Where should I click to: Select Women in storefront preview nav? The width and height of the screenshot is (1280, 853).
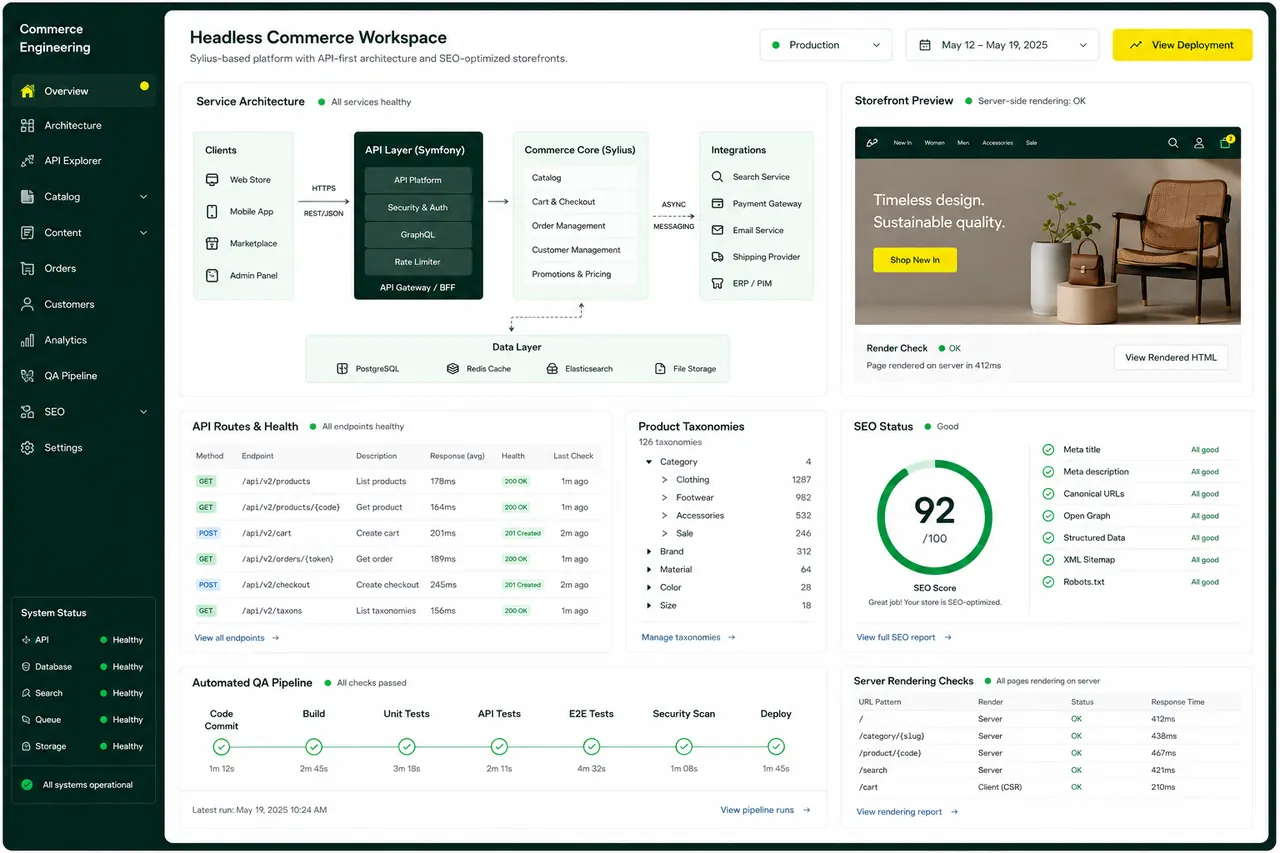pyautogui.click(x=934, y=143)
